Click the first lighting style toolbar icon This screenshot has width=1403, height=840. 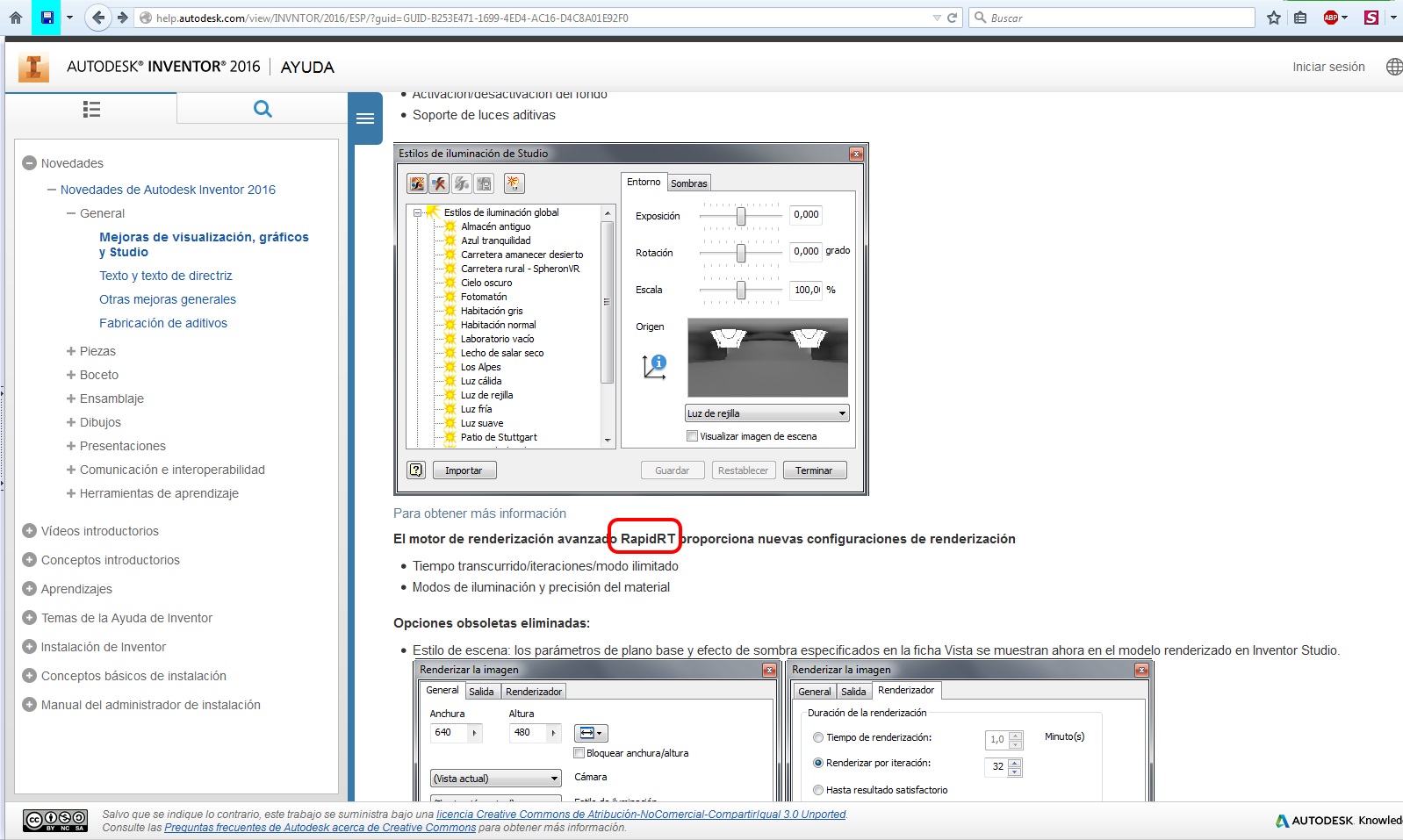pos(417,183)
